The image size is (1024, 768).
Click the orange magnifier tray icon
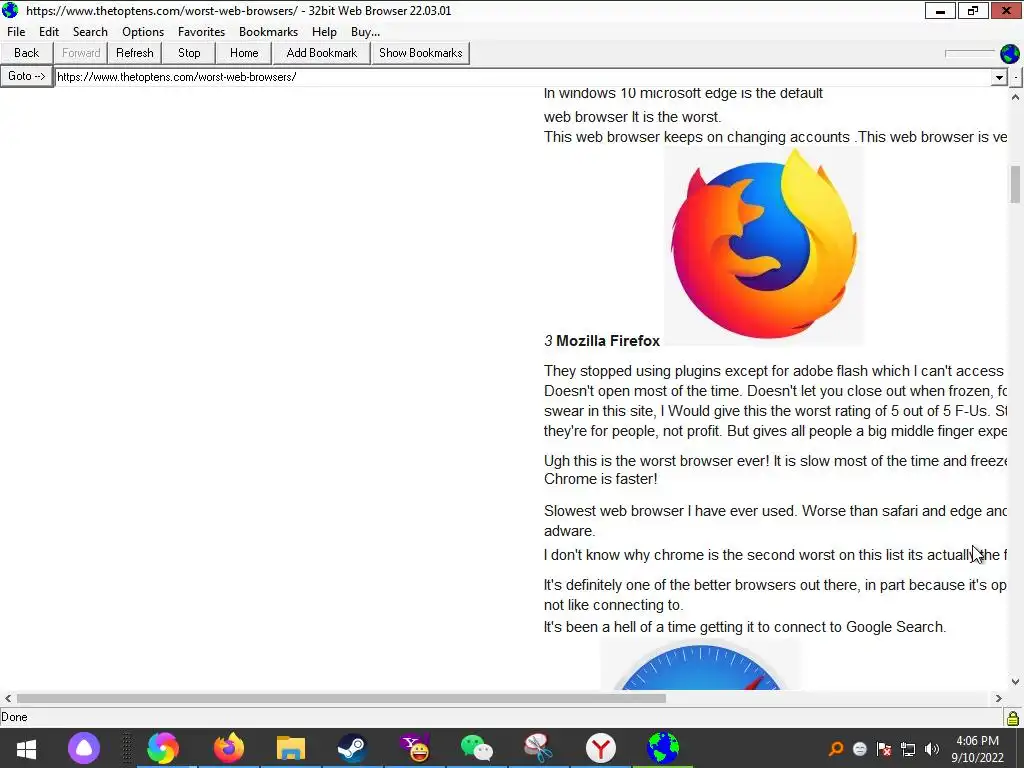835,748
